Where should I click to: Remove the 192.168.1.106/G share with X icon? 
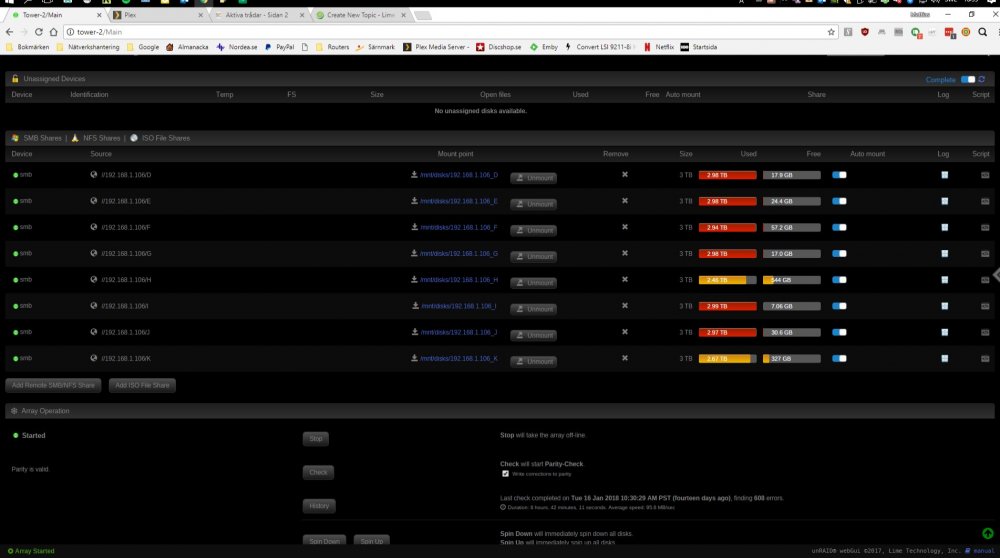[x=625, y=253]
